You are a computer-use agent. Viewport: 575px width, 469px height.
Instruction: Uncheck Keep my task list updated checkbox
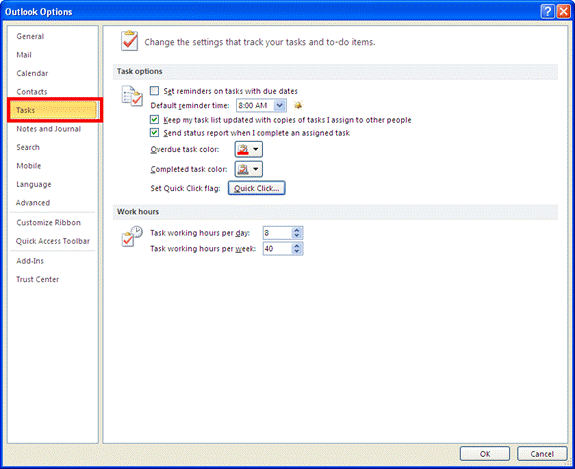pos(154,120)
